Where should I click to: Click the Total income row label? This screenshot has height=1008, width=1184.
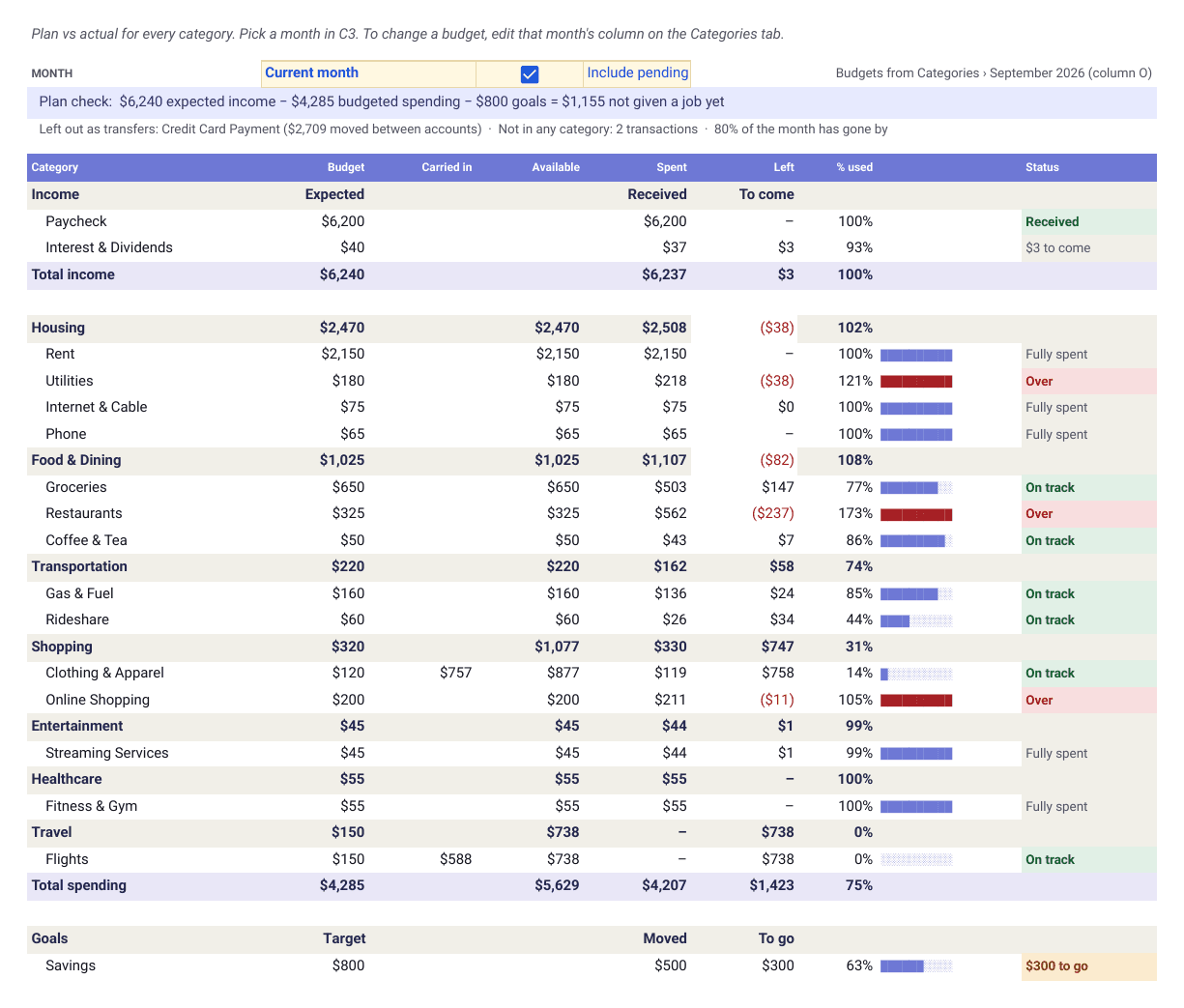(x=72, y=274)
